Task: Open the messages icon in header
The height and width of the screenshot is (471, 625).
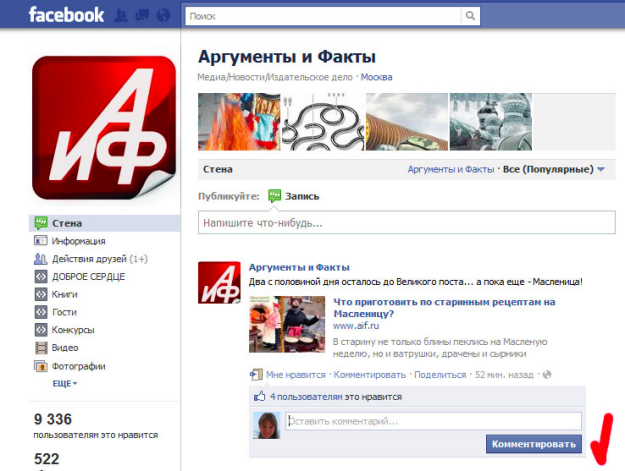Action: 143,16
